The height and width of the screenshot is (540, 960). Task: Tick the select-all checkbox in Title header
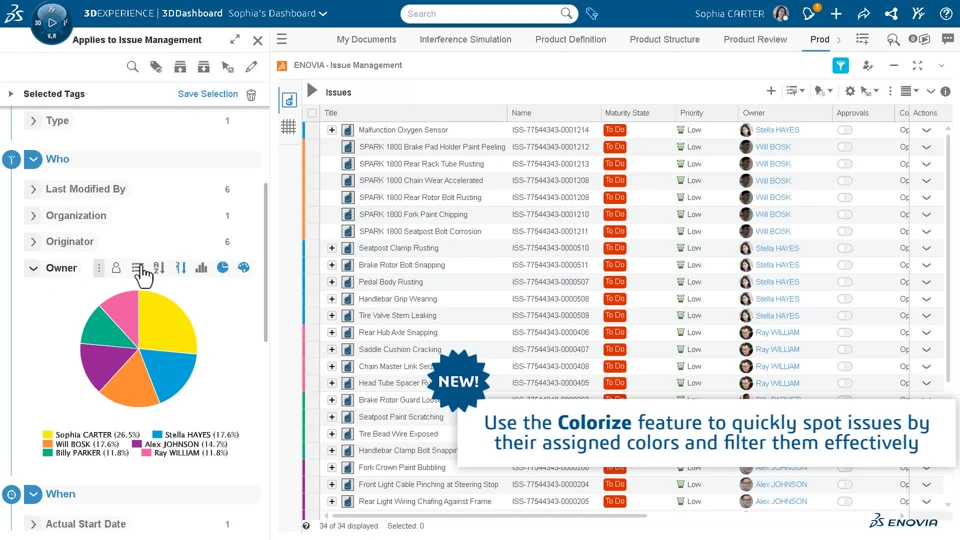point(312,113)
